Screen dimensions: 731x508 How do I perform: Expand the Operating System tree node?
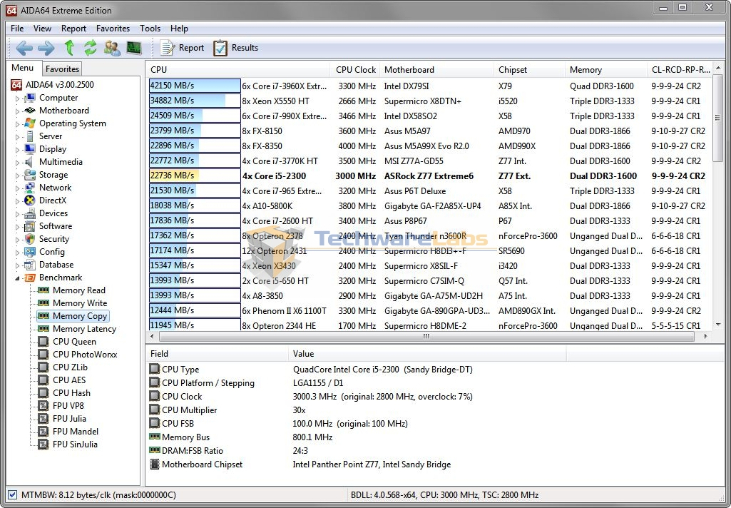coord(17,124)
